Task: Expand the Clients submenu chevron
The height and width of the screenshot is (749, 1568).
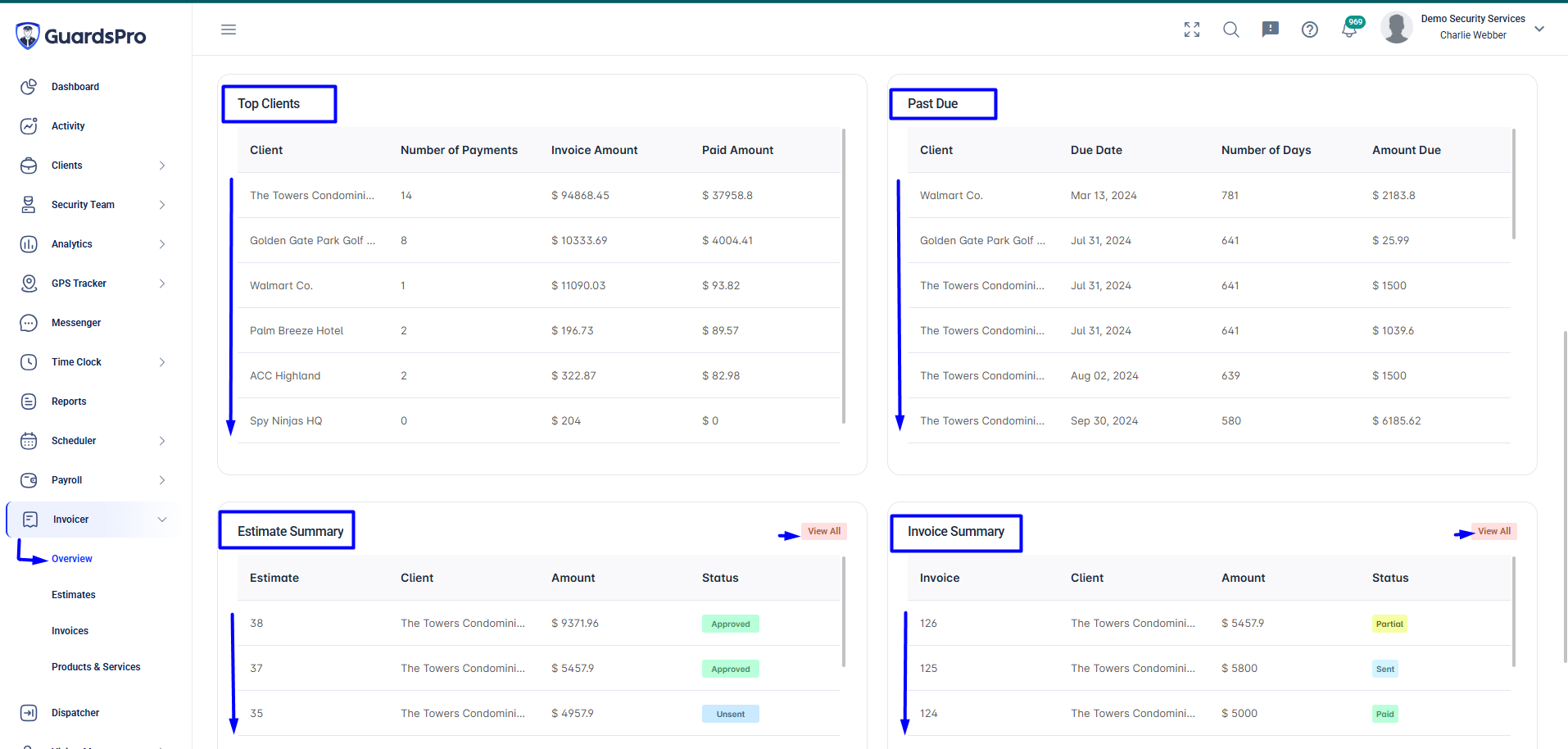Action: click(162, 166)
